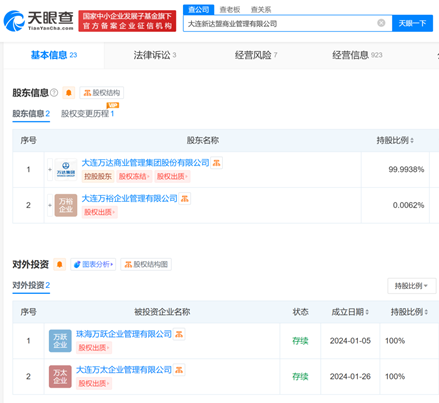This screenshot has width=439, height=403.
Task: Click the 2024-01-05 establishment date
Action: point(350,341)
